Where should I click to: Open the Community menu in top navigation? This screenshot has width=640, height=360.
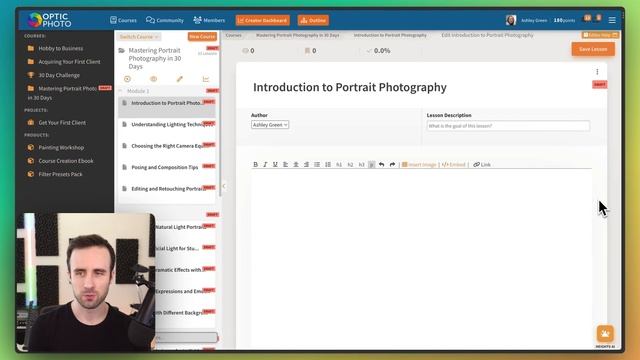pos(165,20)
